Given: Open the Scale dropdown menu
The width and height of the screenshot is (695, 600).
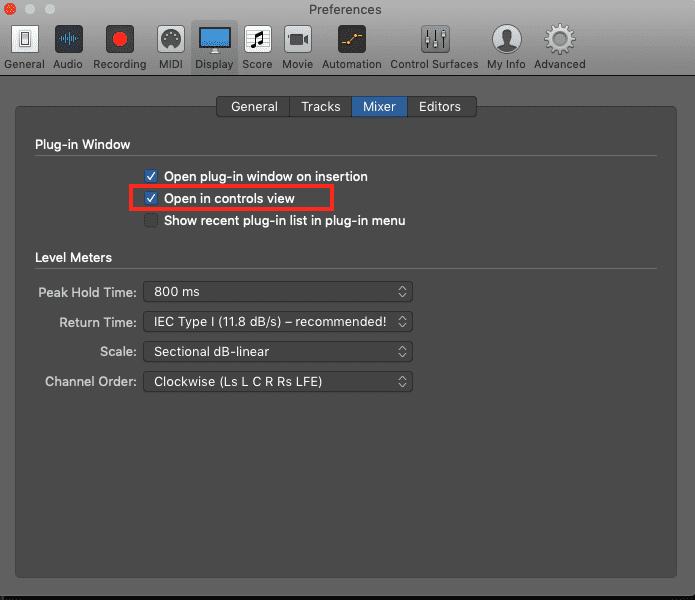Looking at the screenshot, I should pyautogui.click(x=278, y=352).
